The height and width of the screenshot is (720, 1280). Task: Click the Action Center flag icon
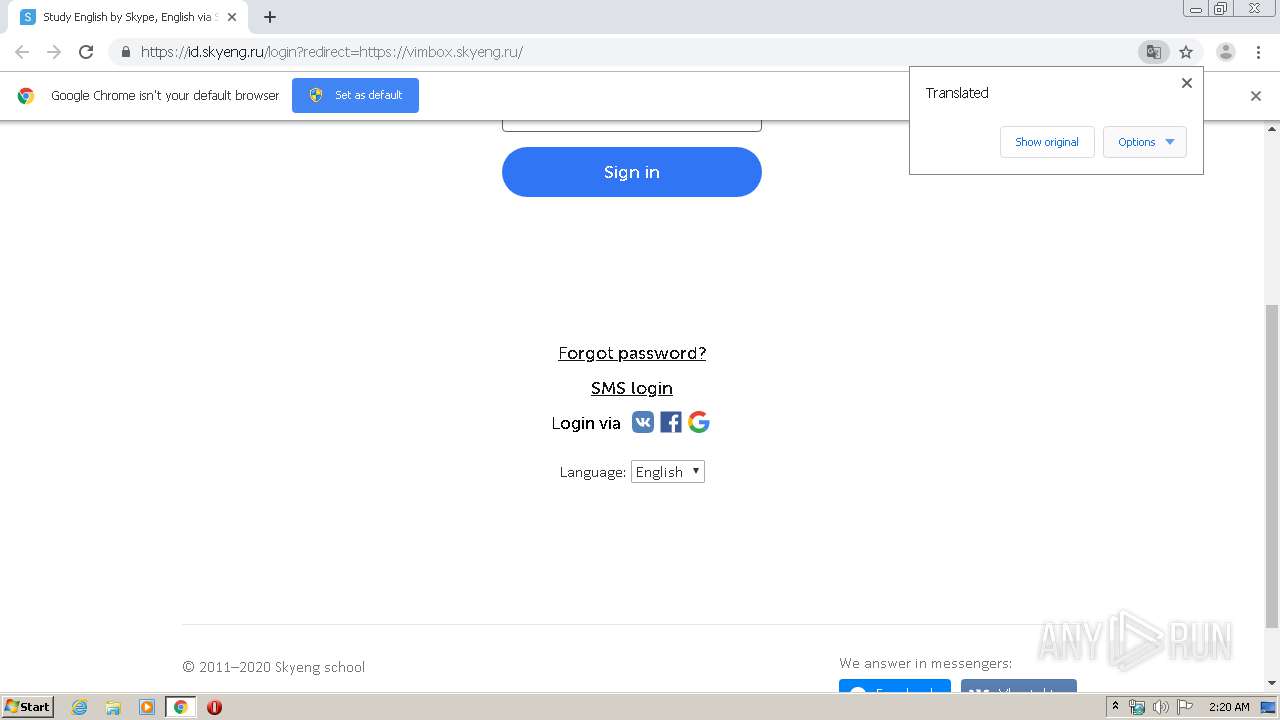click(x=1185, y=707)
